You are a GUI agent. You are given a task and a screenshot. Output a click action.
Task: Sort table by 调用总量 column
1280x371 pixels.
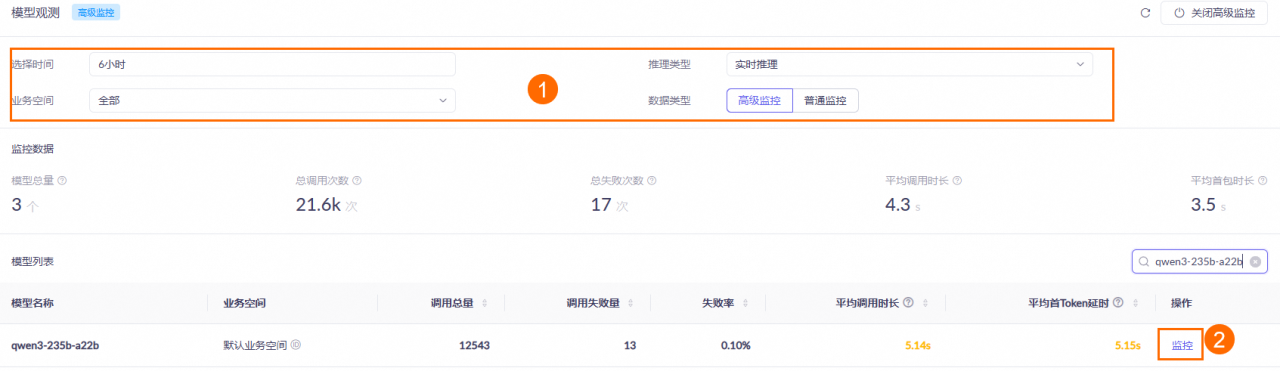tap(484, 303)
